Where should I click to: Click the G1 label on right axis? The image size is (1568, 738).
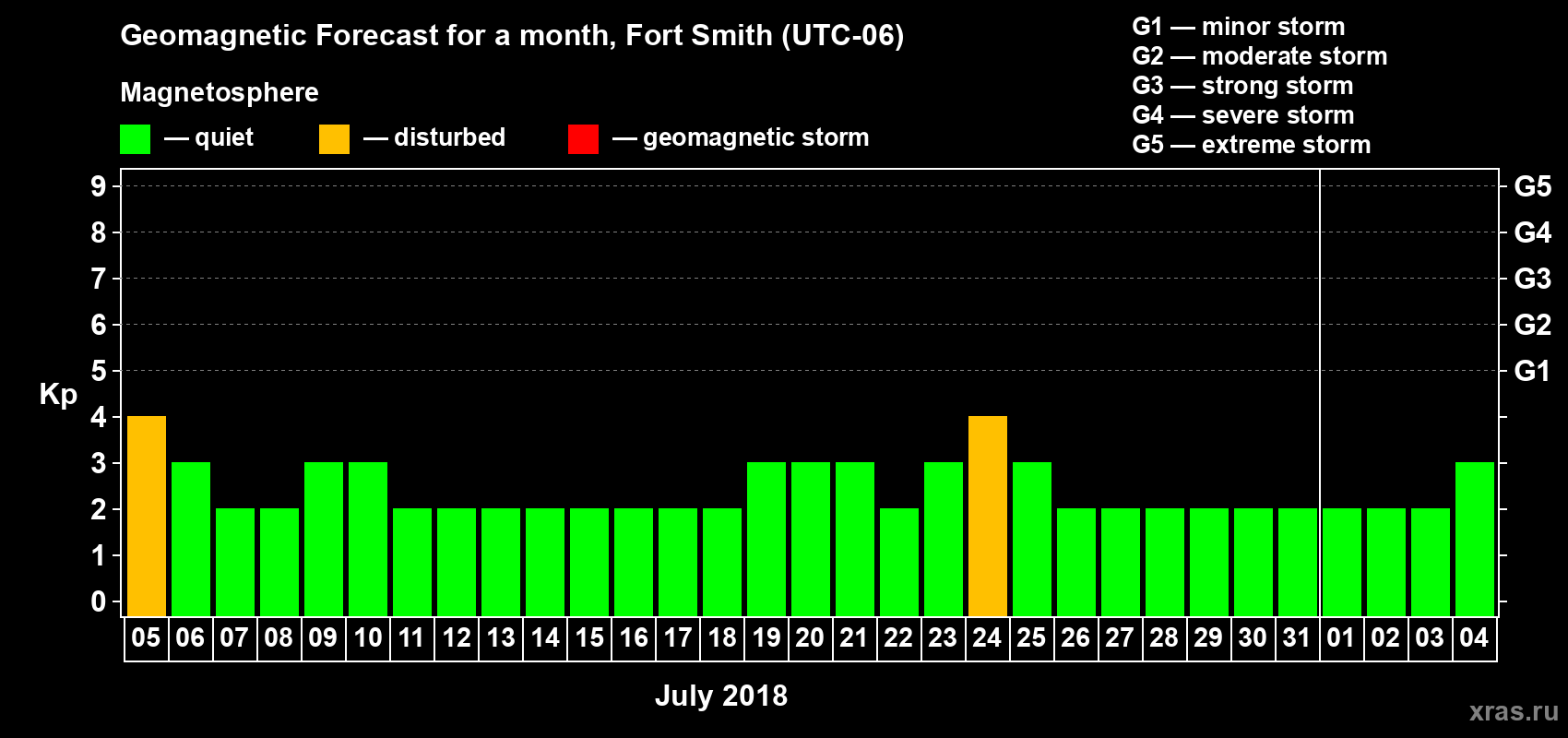point(1533,371)
